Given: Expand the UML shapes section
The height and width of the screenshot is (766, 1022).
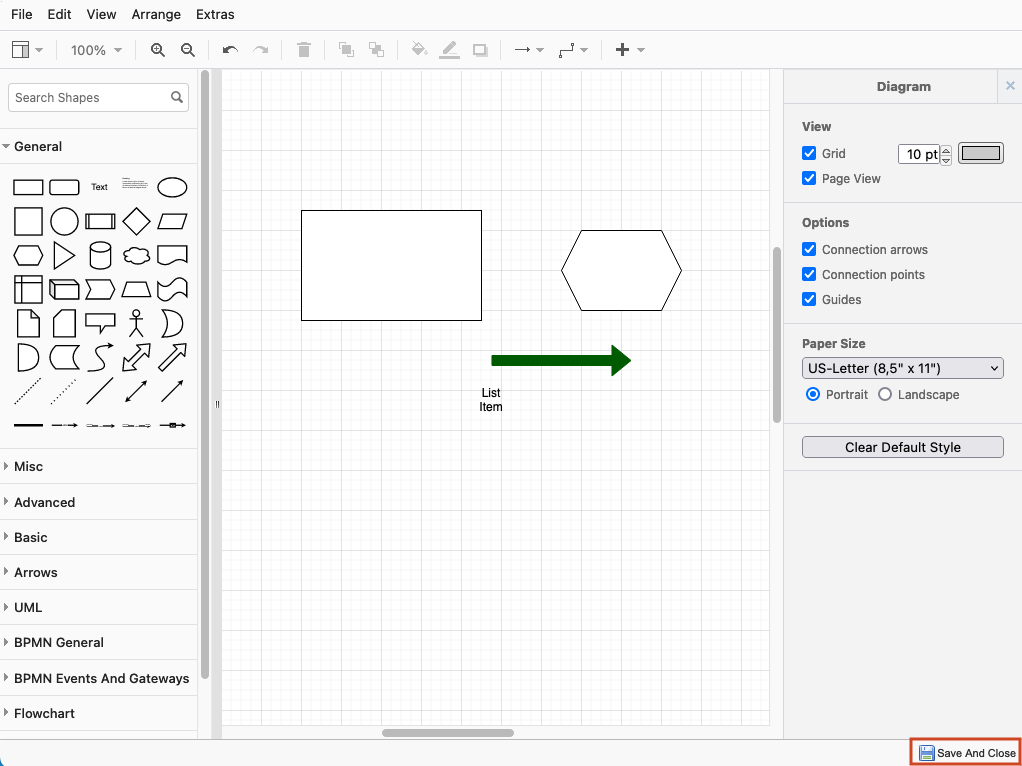Looking at the screenshot, I should [28, 607].
